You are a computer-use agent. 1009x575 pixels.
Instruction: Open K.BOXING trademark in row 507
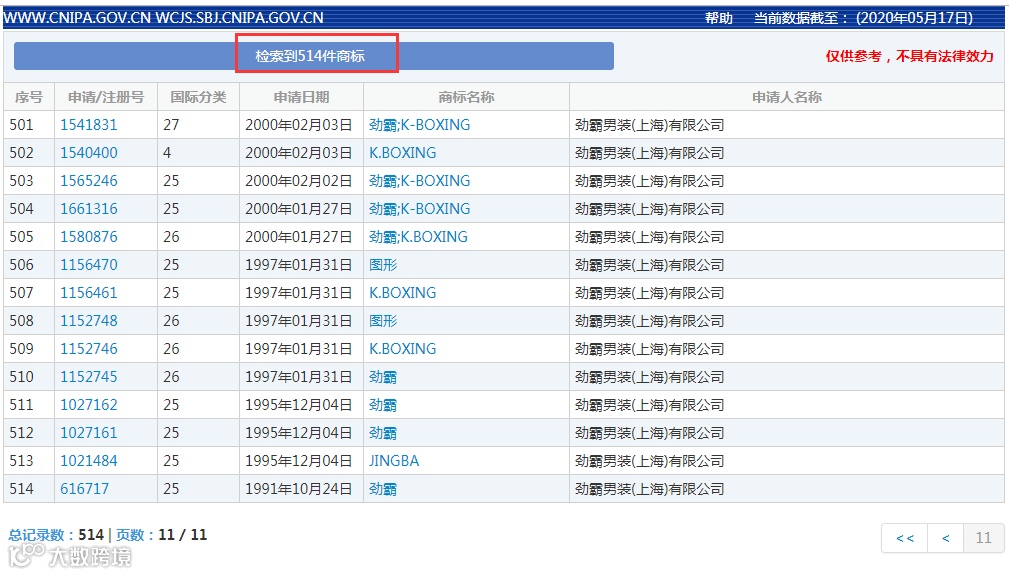pyautogui.click(x=402, y=293)
